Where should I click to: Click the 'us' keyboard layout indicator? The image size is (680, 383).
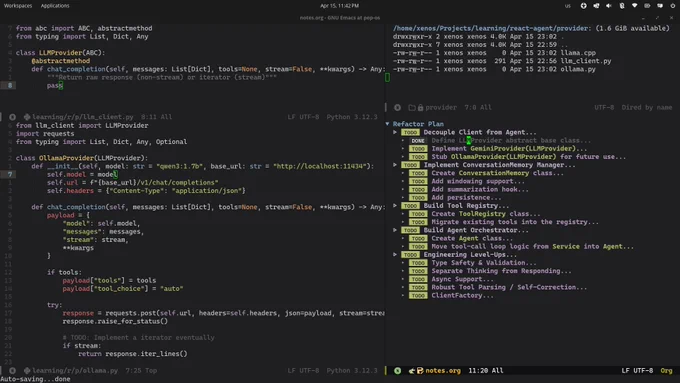click(x=568, y=6)
